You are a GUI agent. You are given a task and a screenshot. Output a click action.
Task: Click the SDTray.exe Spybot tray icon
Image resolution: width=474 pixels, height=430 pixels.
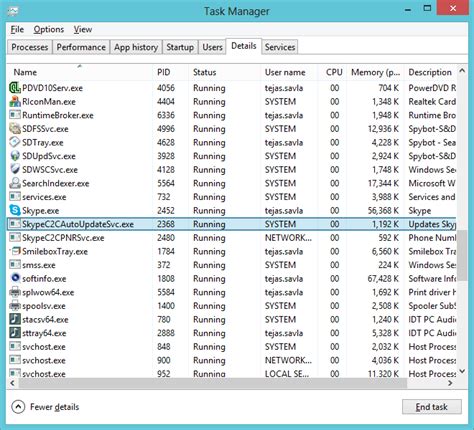(x=15, y=142)
